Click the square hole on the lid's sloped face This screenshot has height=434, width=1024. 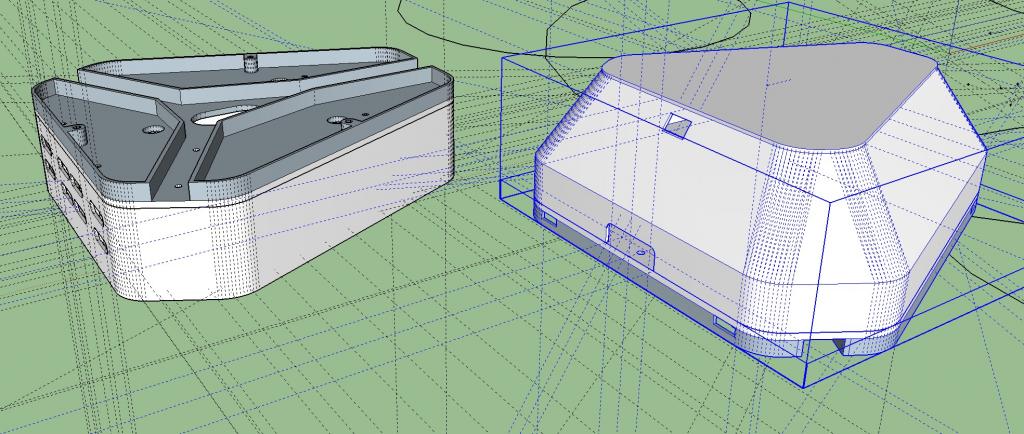pos(678,125)
